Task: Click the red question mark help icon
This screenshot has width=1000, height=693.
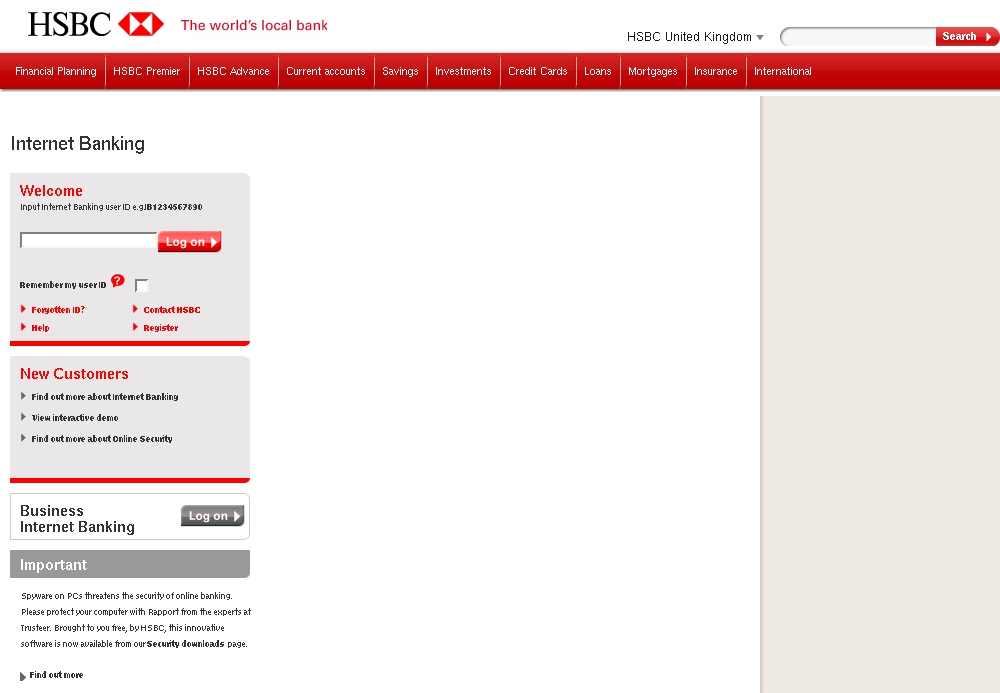Action: [118, 281]
